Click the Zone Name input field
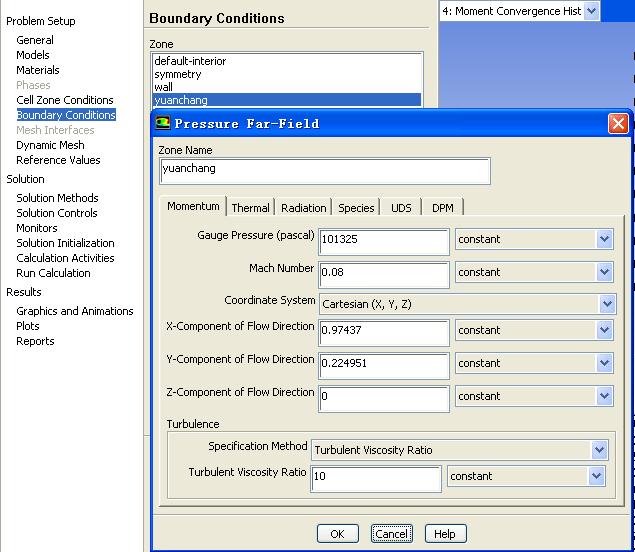Image resolution: width=635 pixels, height=552 pixels. click(x=324, y=171)
